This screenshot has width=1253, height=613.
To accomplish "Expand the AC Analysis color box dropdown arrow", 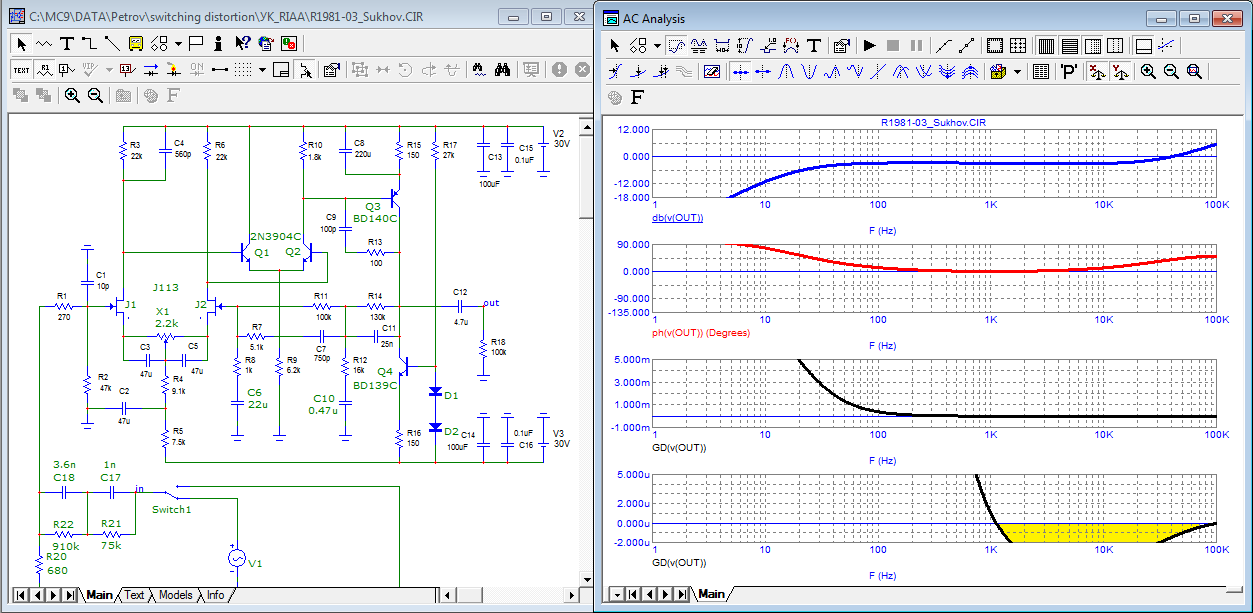I will [x=1018, y=71].
